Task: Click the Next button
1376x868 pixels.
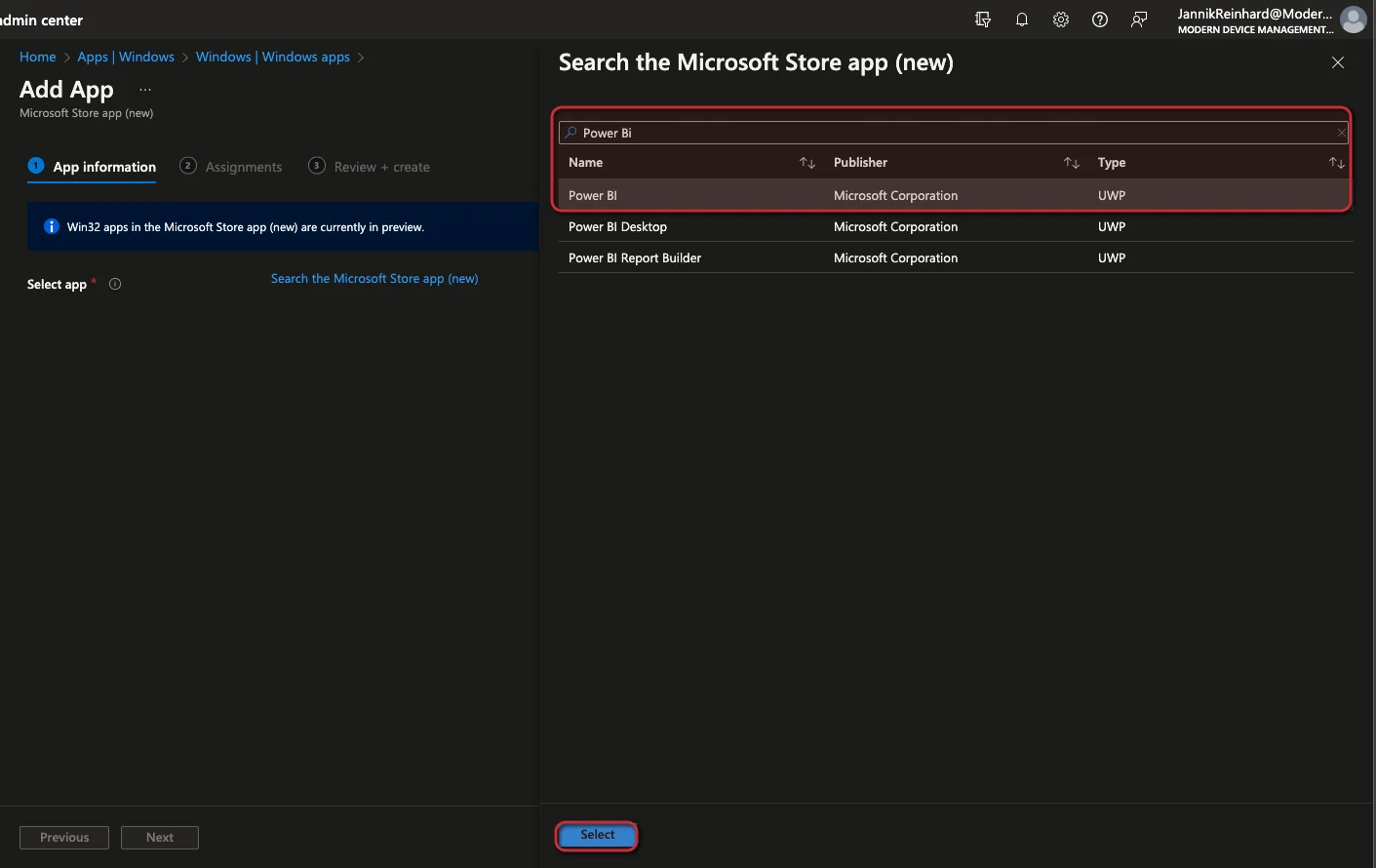Action: [160, 838]
